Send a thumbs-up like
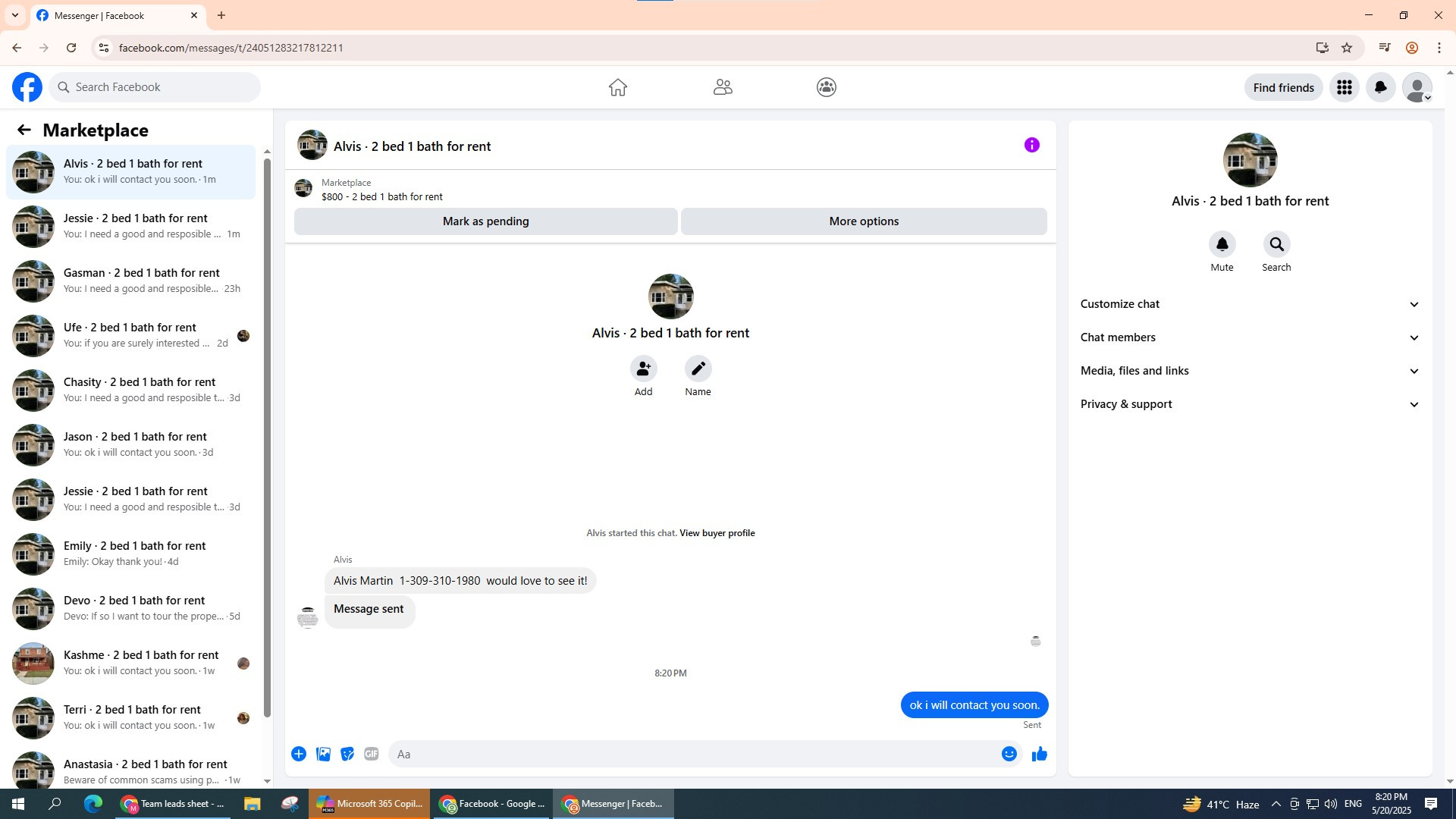 click(1039, 754)
